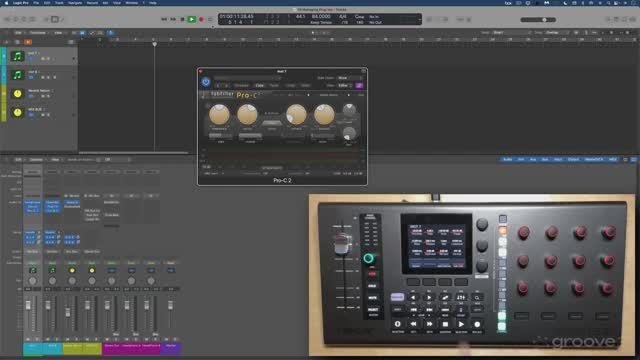
Task: Record-enable the Inst 8 track
Action: click(x=54, y=77)
